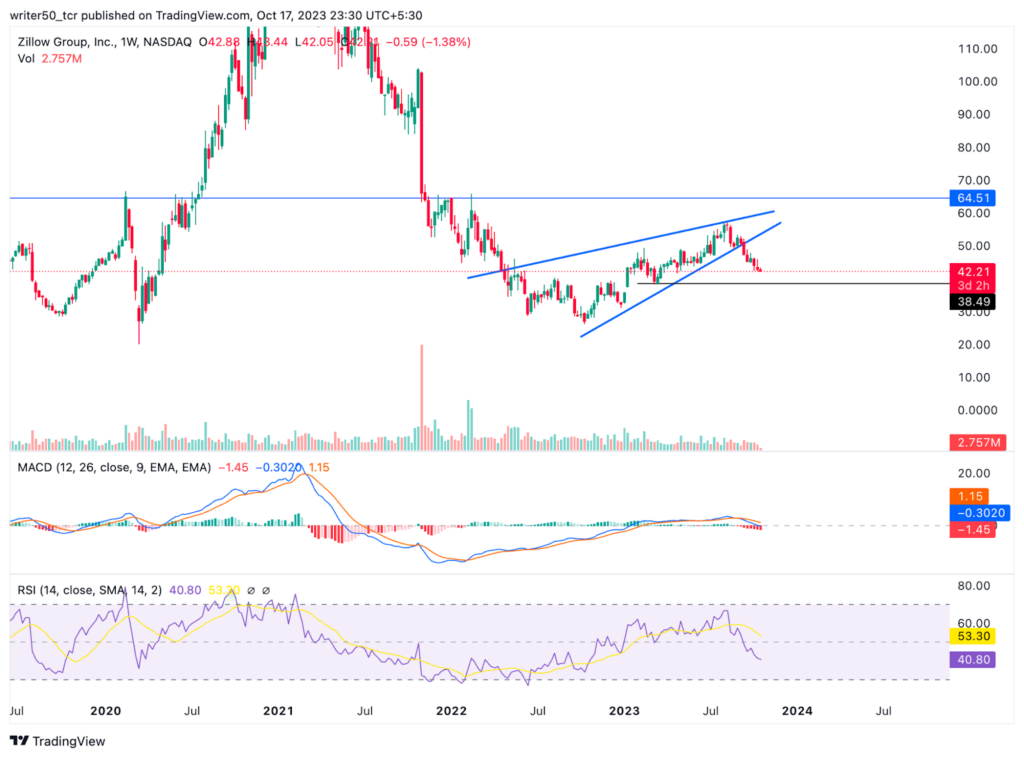Select the MACD legend value −0.3020
Screen dimensions: 1024x758
[x=278, y=467]
